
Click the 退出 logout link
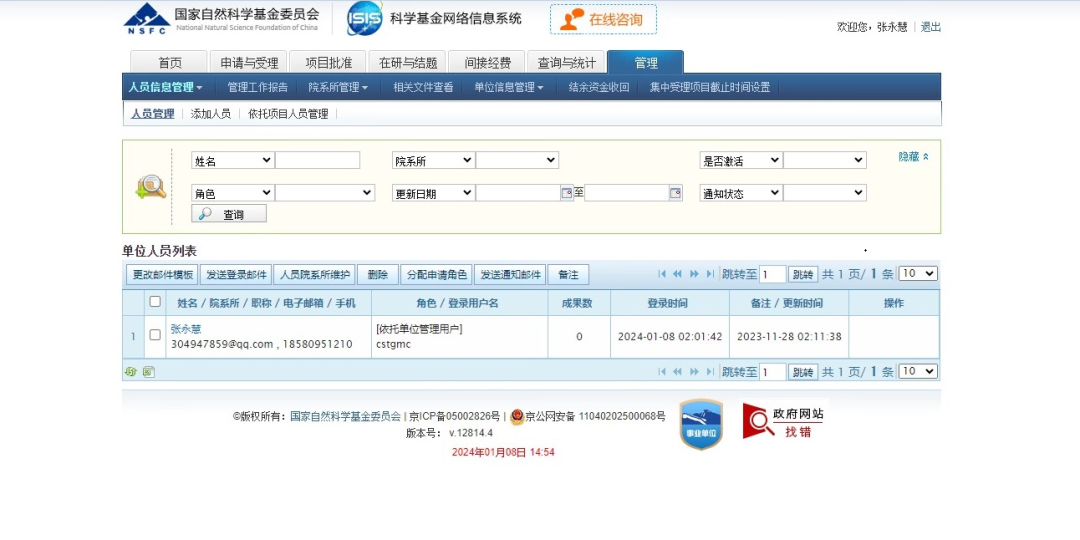[x=931, y=27]
